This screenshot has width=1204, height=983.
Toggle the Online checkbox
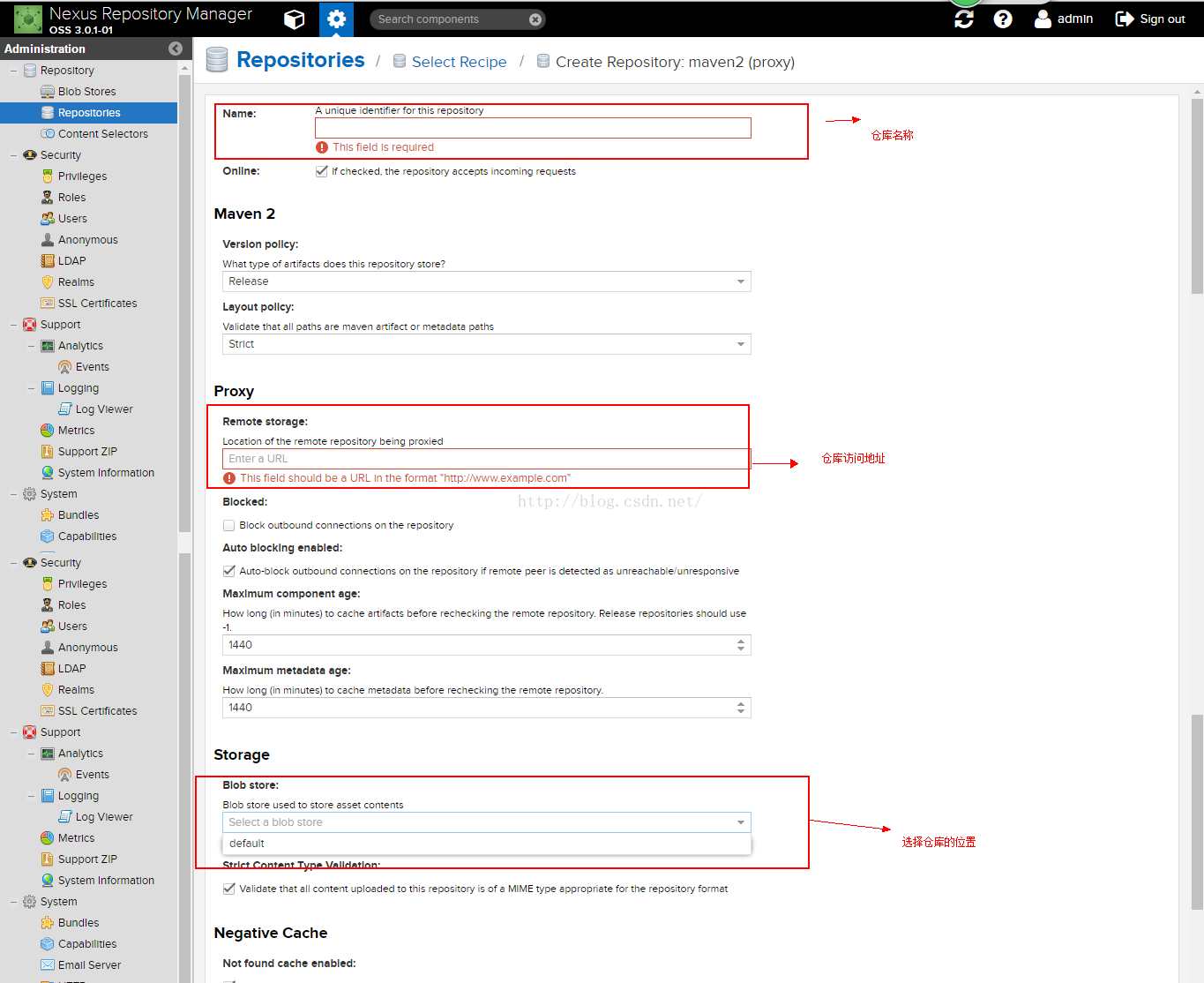(322, 171)
